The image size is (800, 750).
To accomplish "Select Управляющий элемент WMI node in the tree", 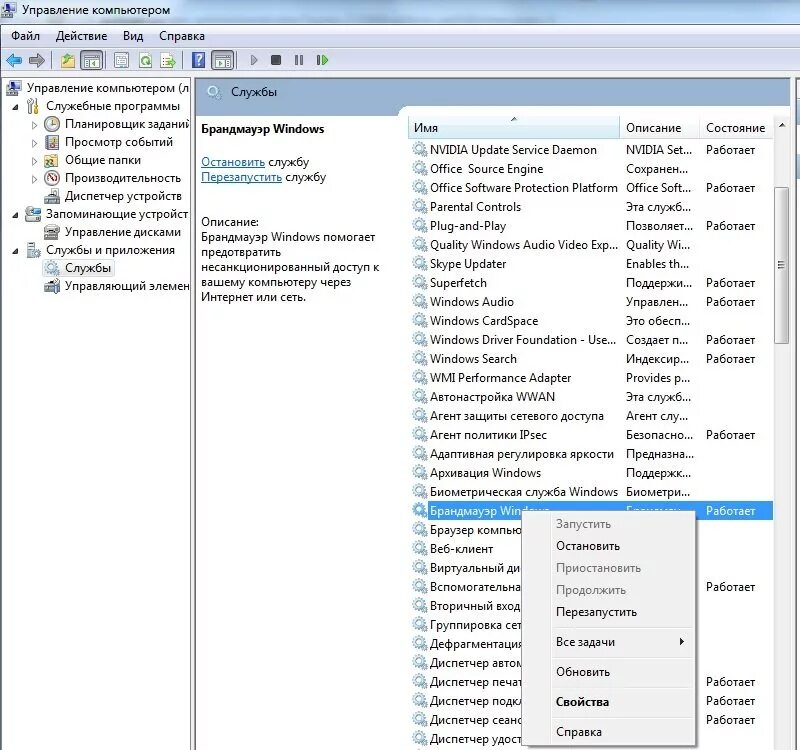I will coord(127,286).
